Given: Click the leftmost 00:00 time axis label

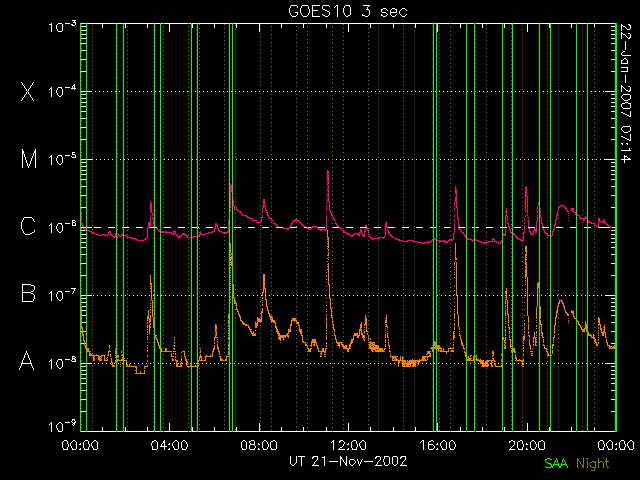Looking at the screenshot, I should (80, 445).
